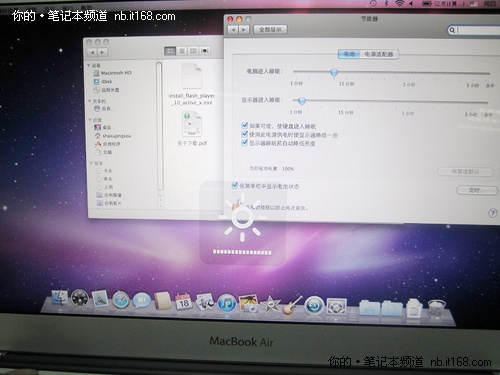Select iDisk in Finder sidebar
500x375 pixels.
click(x=103, y=81)
